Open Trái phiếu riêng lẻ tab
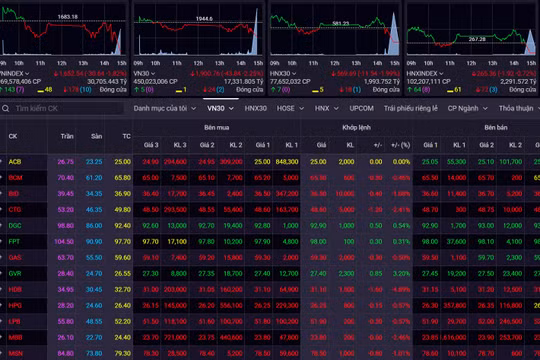Screen dimensions: 540x360 click(x=411, y=109)
